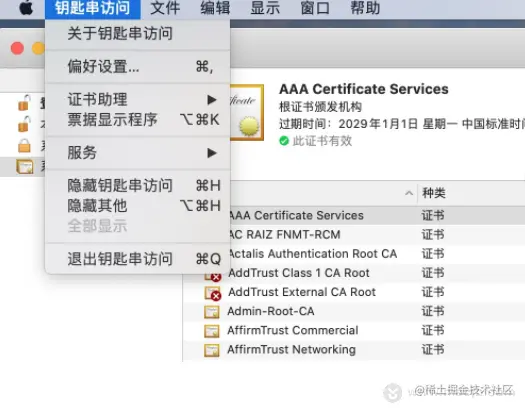
Task: Click the first unlocked keychain icon in sidebar
Action: click(x=24, y=103)
